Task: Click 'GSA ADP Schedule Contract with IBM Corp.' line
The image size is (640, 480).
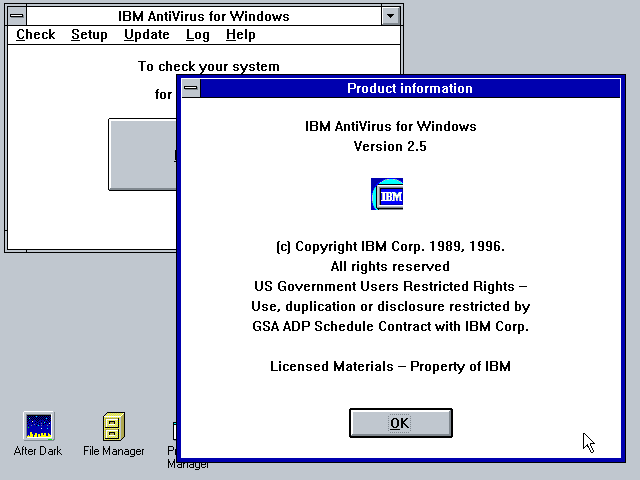Action: click(391, 327)
